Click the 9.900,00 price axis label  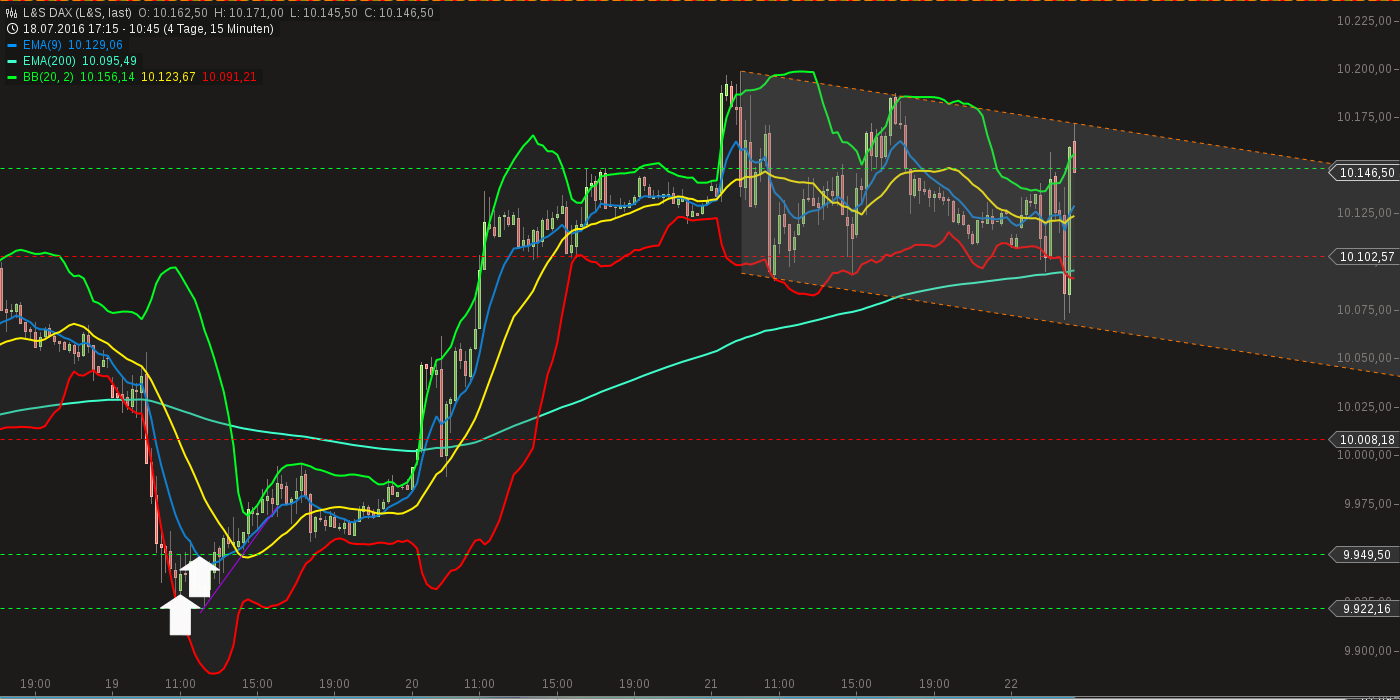tap(1369, 651)
